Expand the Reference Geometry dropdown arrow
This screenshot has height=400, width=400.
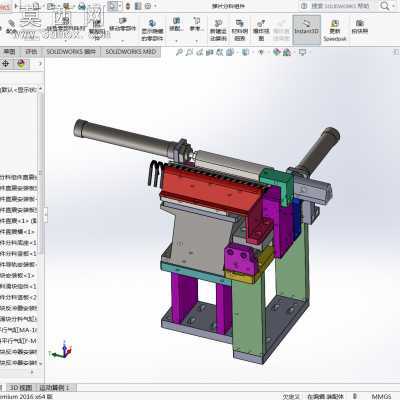[197, 41]
